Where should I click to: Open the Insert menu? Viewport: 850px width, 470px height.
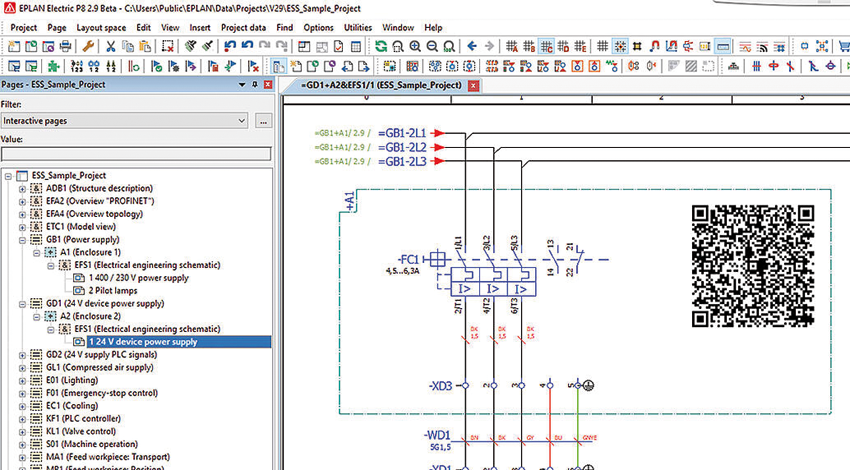point(199,28)
